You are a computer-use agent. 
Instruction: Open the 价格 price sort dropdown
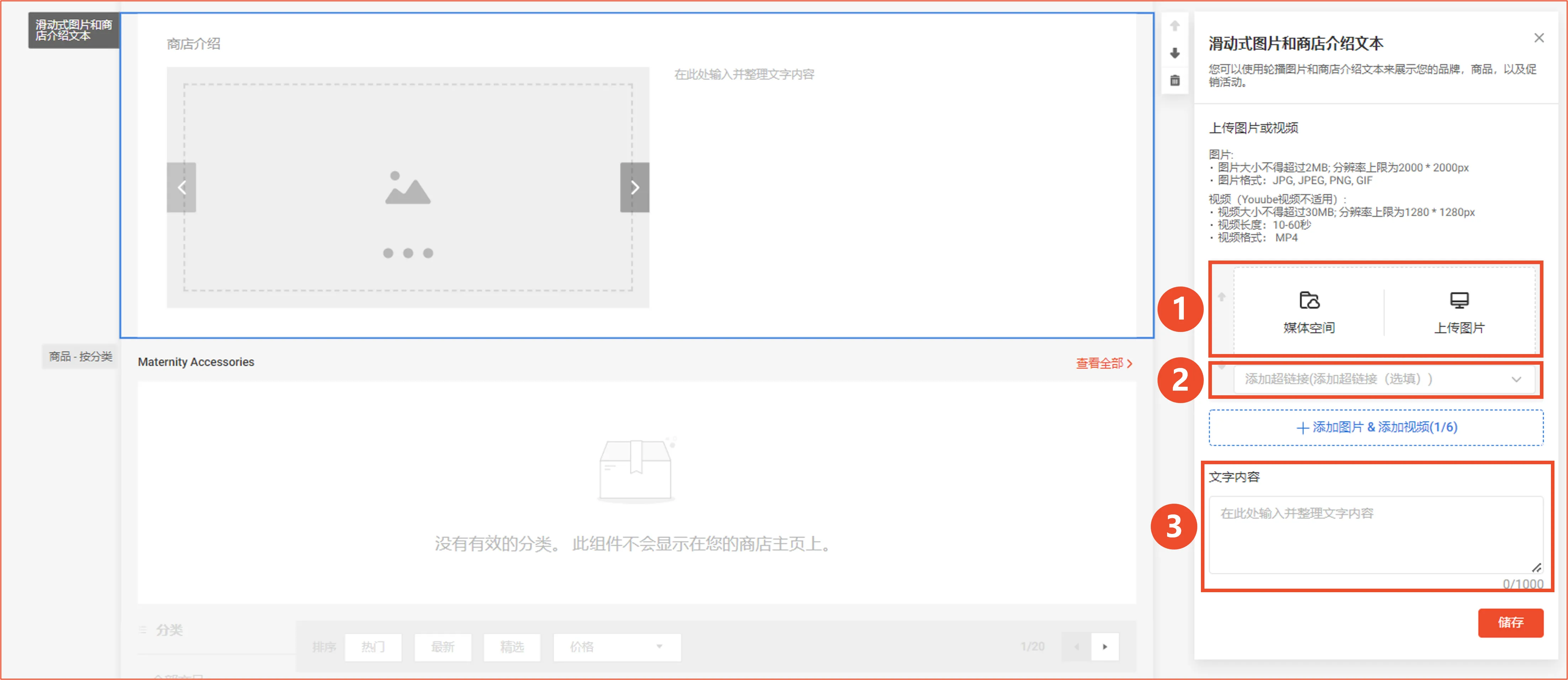click(x=616, y=647)
